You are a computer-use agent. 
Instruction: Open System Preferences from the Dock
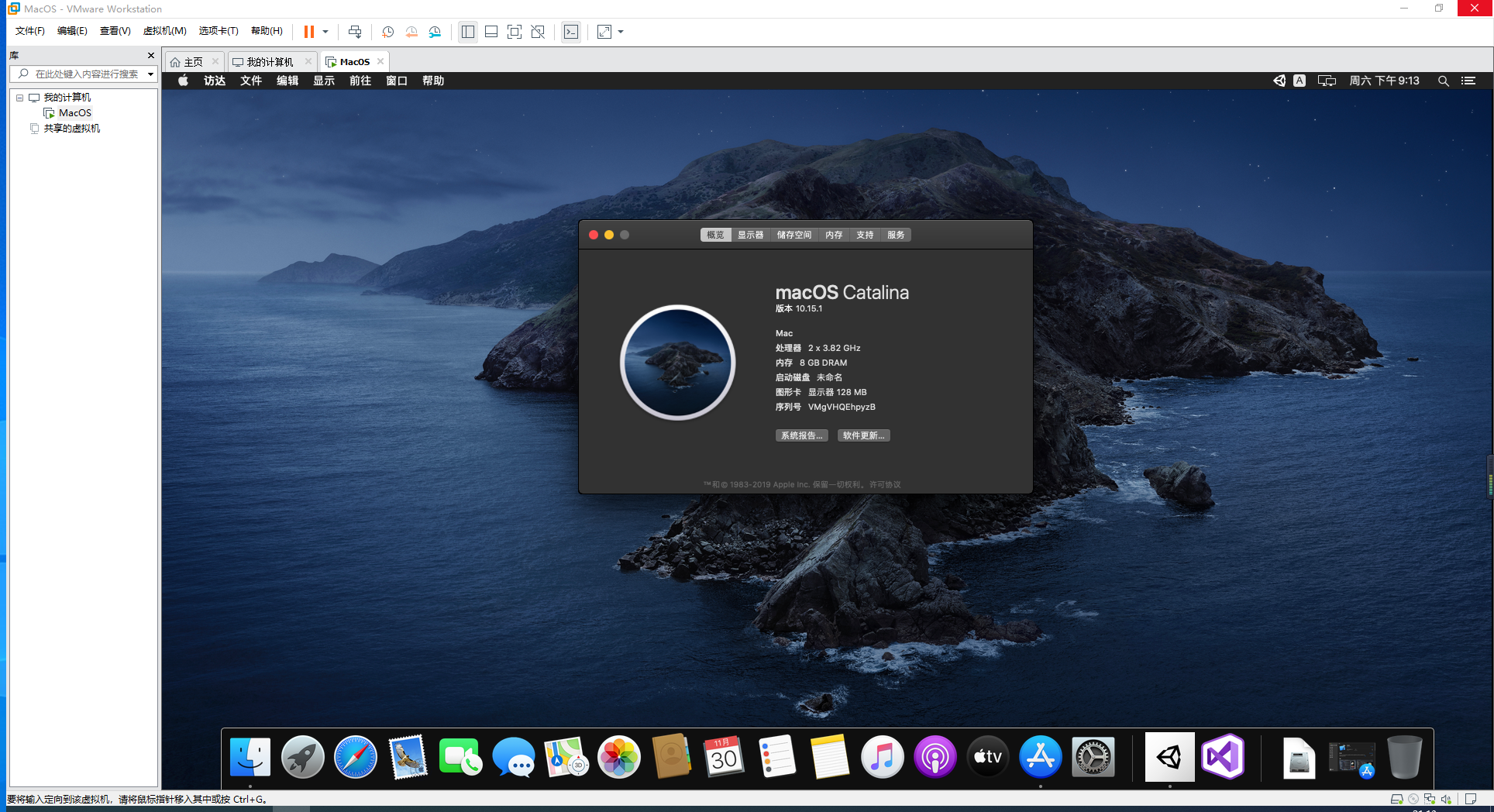click(x=1093, y=757)
